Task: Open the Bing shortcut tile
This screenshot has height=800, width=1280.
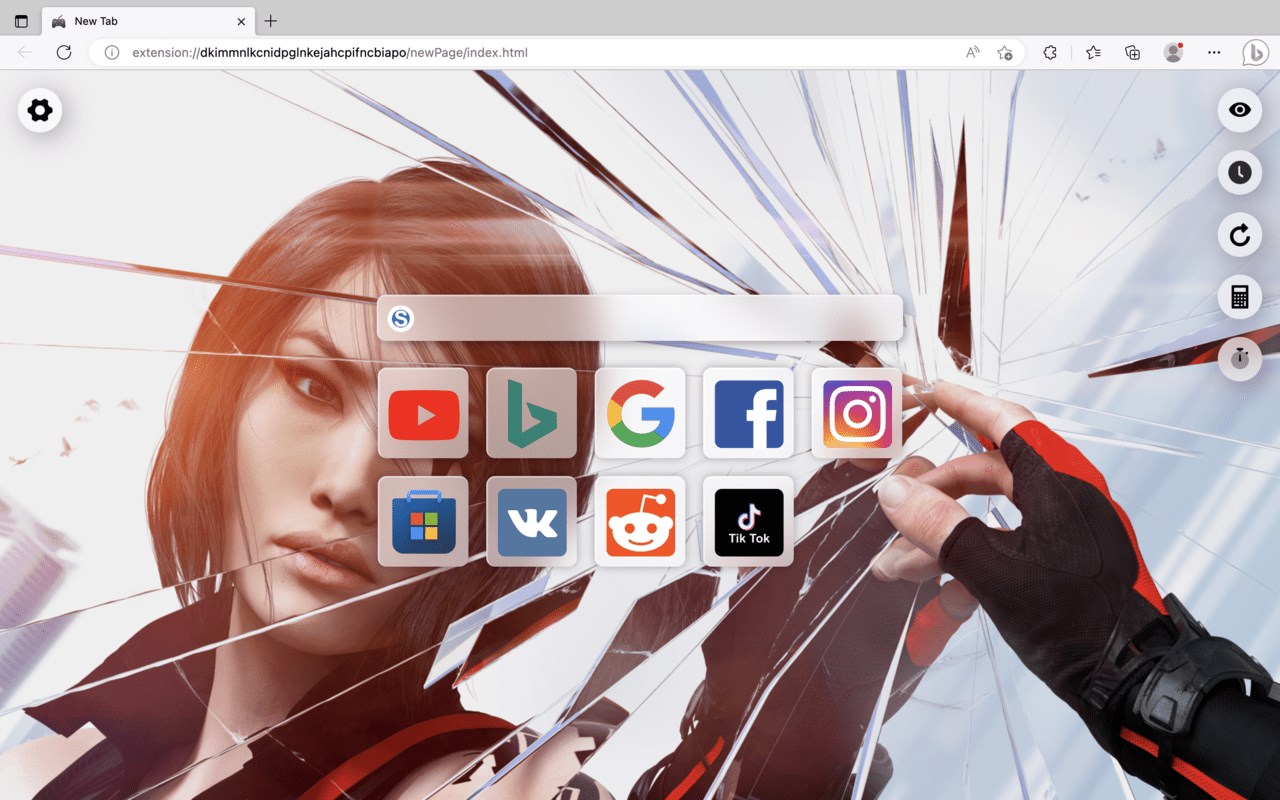Action: [x=531, y=413]
